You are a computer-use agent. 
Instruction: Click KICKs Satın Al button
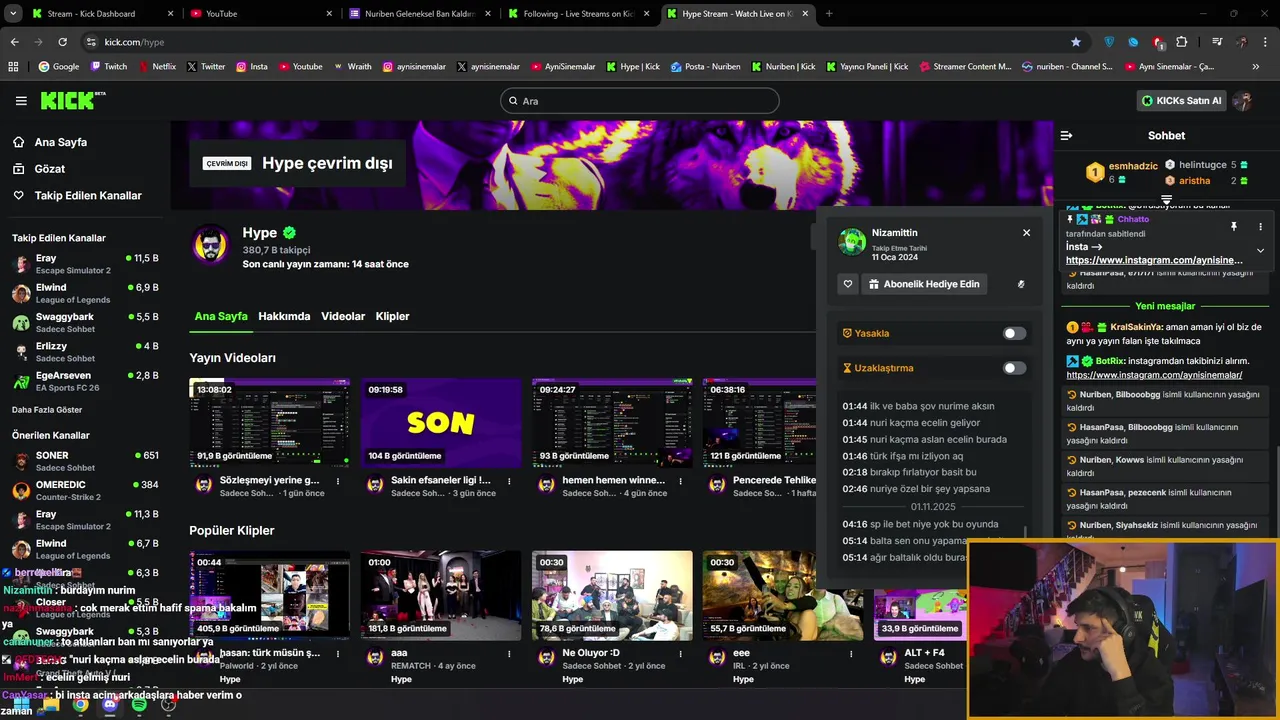click(x=1183, y=101)
